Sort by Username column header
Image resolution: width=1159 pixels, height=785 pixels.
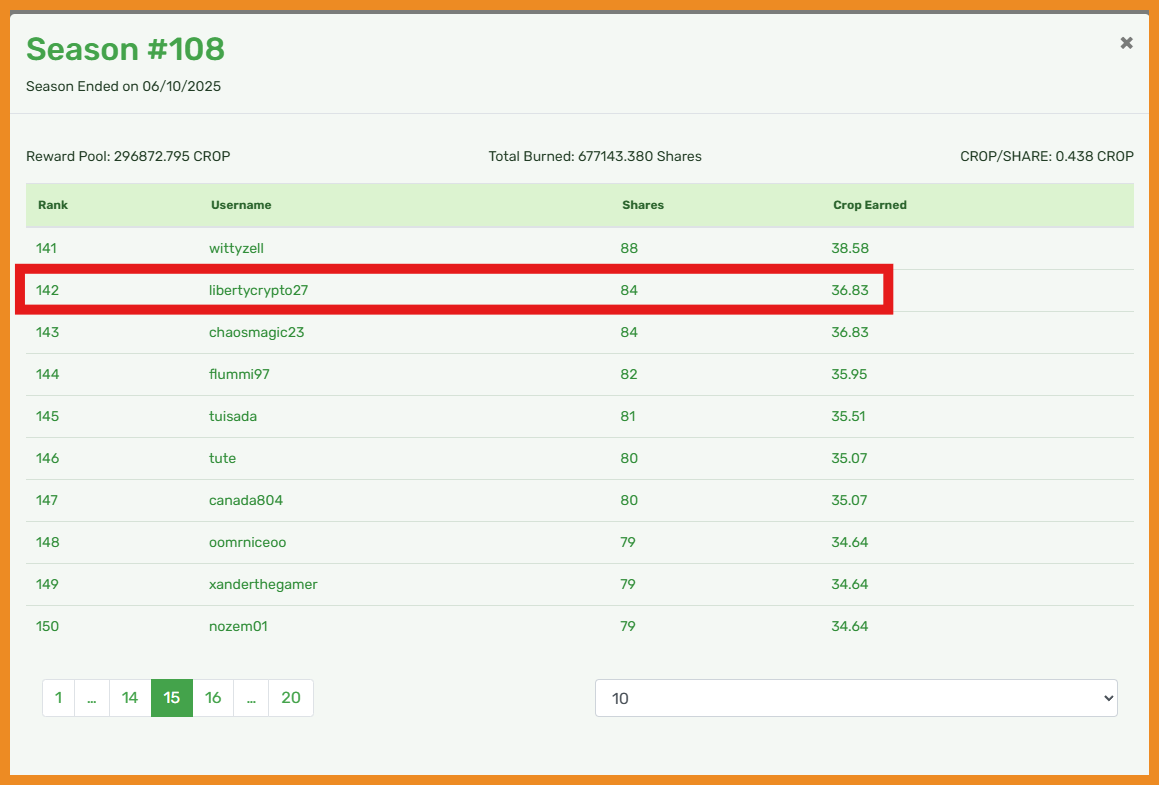click(x=241, y=205)
